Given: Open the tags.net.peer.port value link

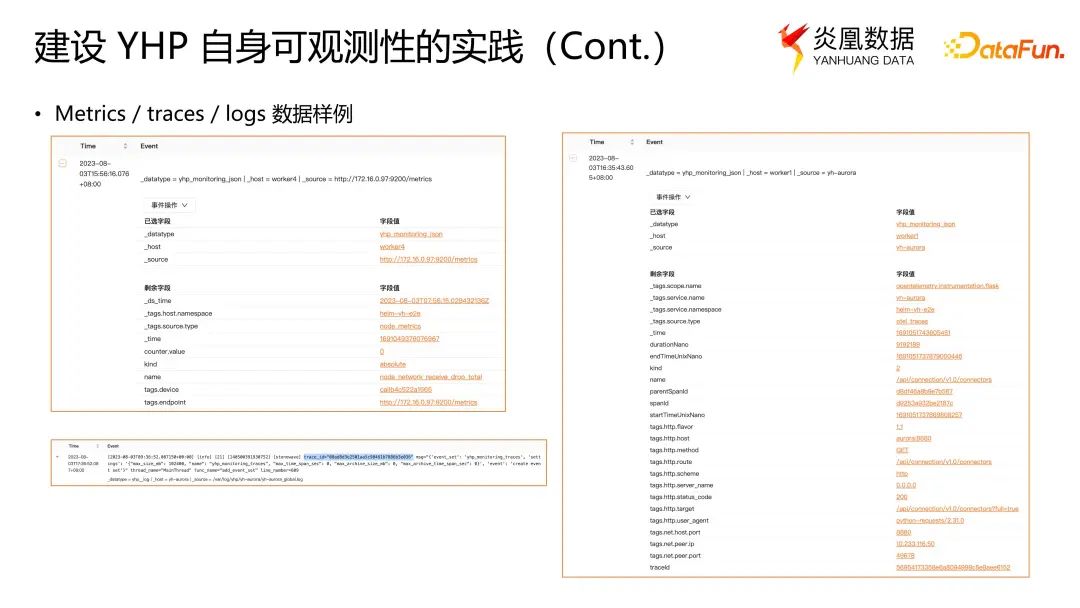Looking at the screenshot, I should [x=905, y=556].
